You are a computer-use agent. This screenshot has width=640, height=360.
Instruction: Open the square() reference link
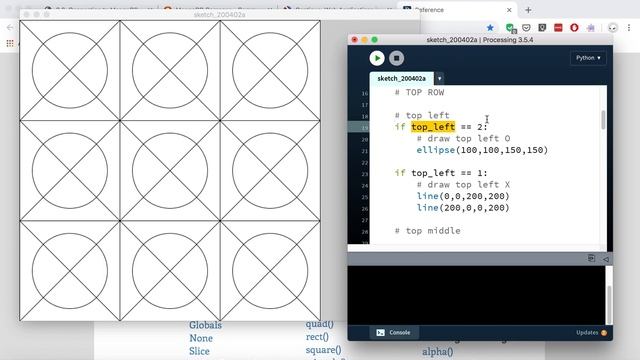[x=323, y=350]
